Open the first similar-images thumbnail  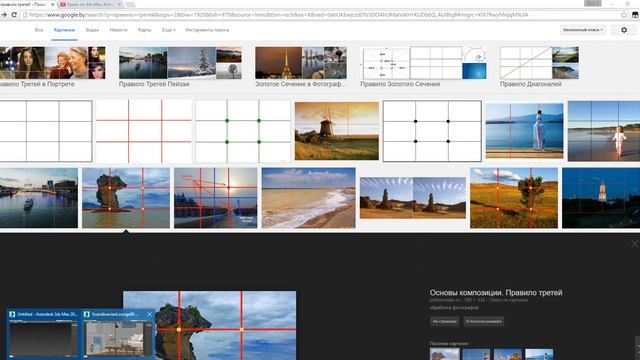coord(444,354)
